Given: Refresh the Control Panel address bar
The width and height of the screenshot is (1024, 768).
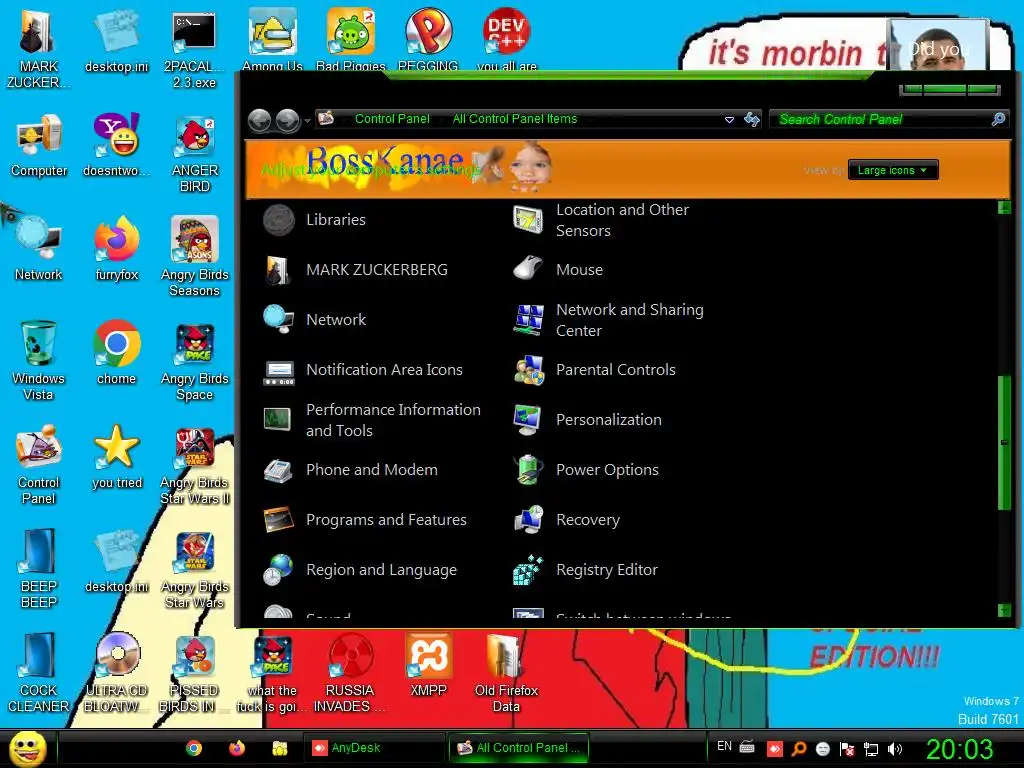Looking at the screenshot, I should 752,120.
